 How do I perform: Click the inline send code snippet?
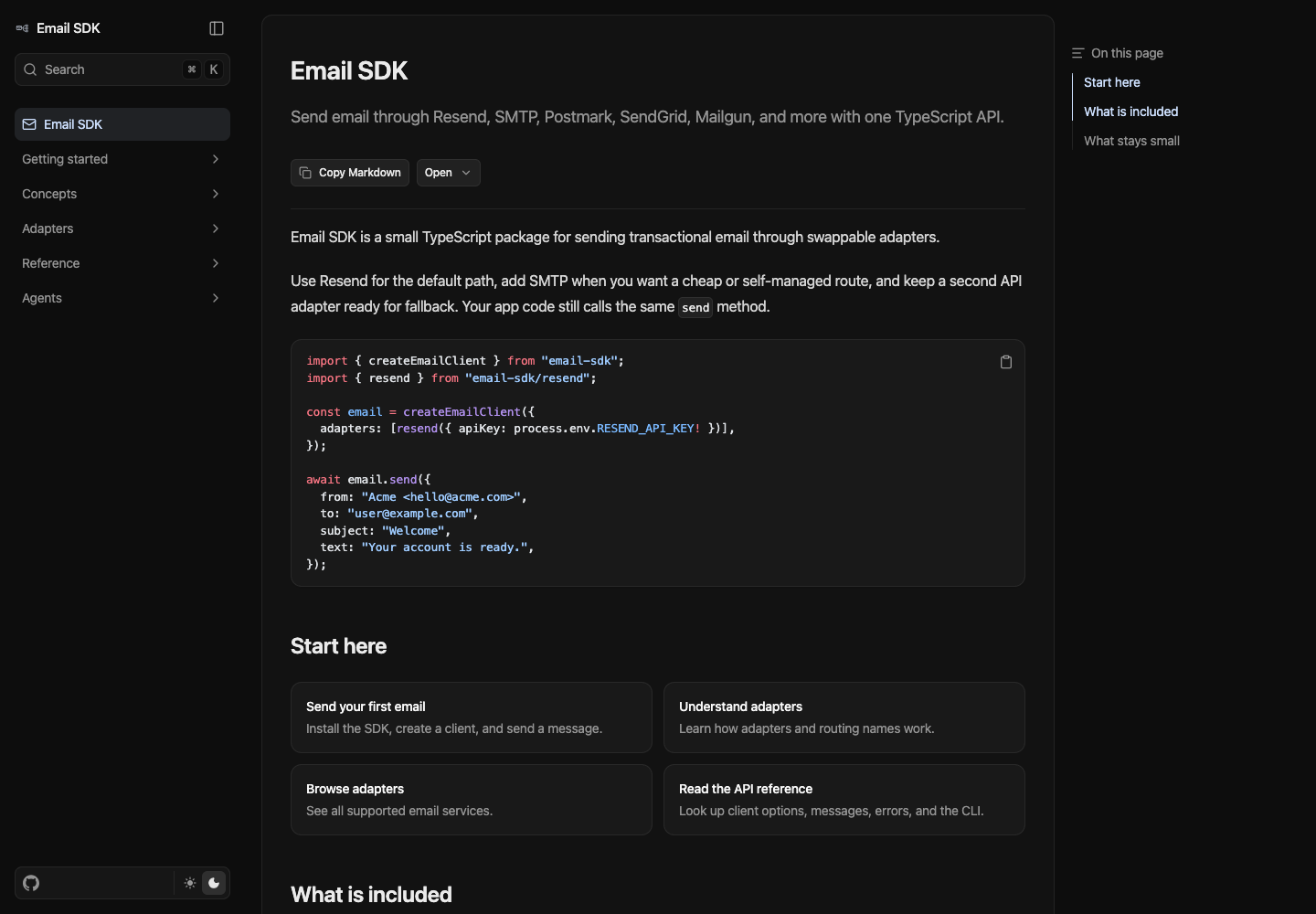click(695, 307)
